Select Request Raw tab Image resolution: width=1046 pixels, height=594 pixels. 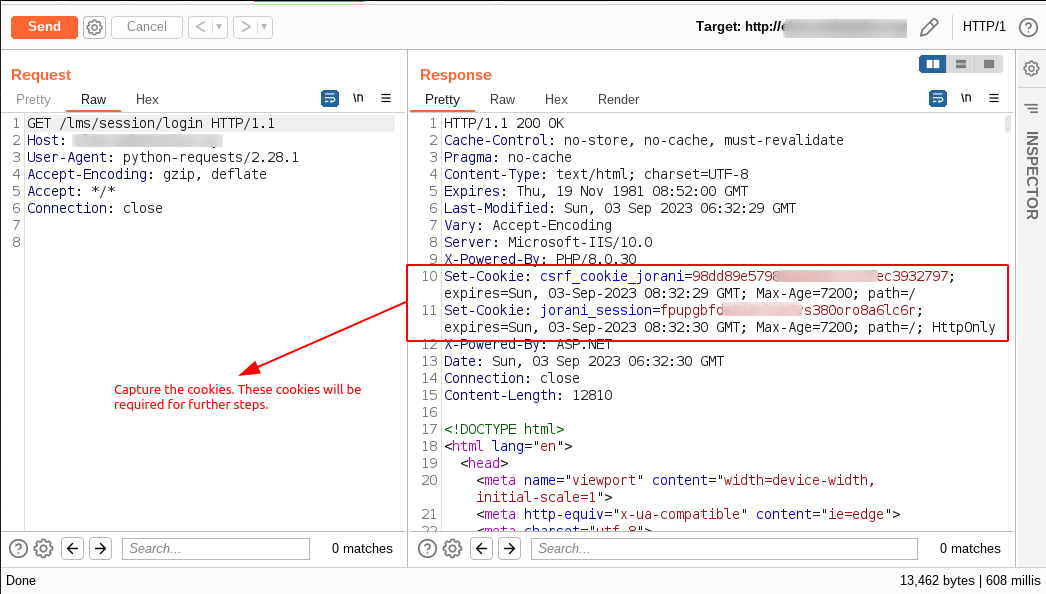click(x=93, y=99)
